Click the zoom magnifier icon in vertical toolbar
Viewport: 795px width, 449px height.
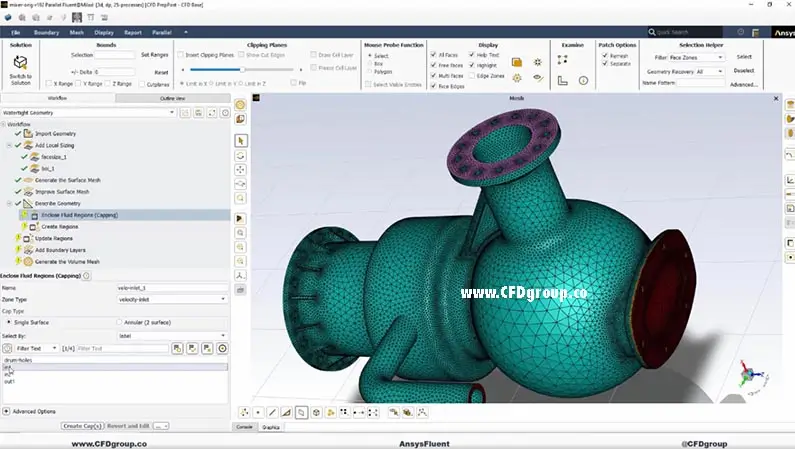click(x=241, y=198)
